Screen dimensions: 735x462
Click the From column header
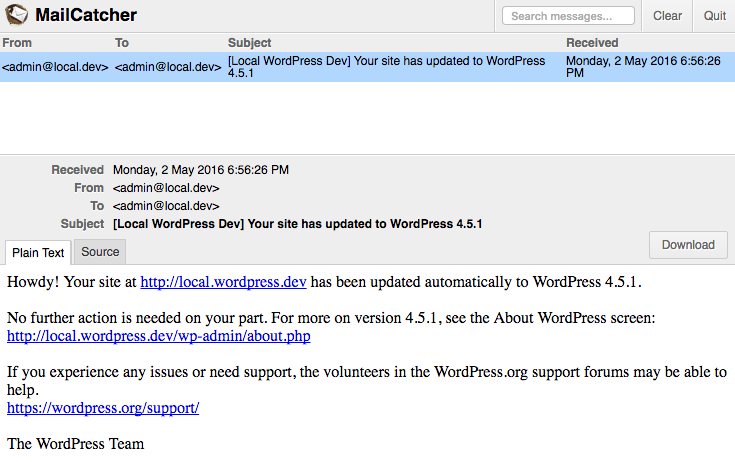coord(17,43)
